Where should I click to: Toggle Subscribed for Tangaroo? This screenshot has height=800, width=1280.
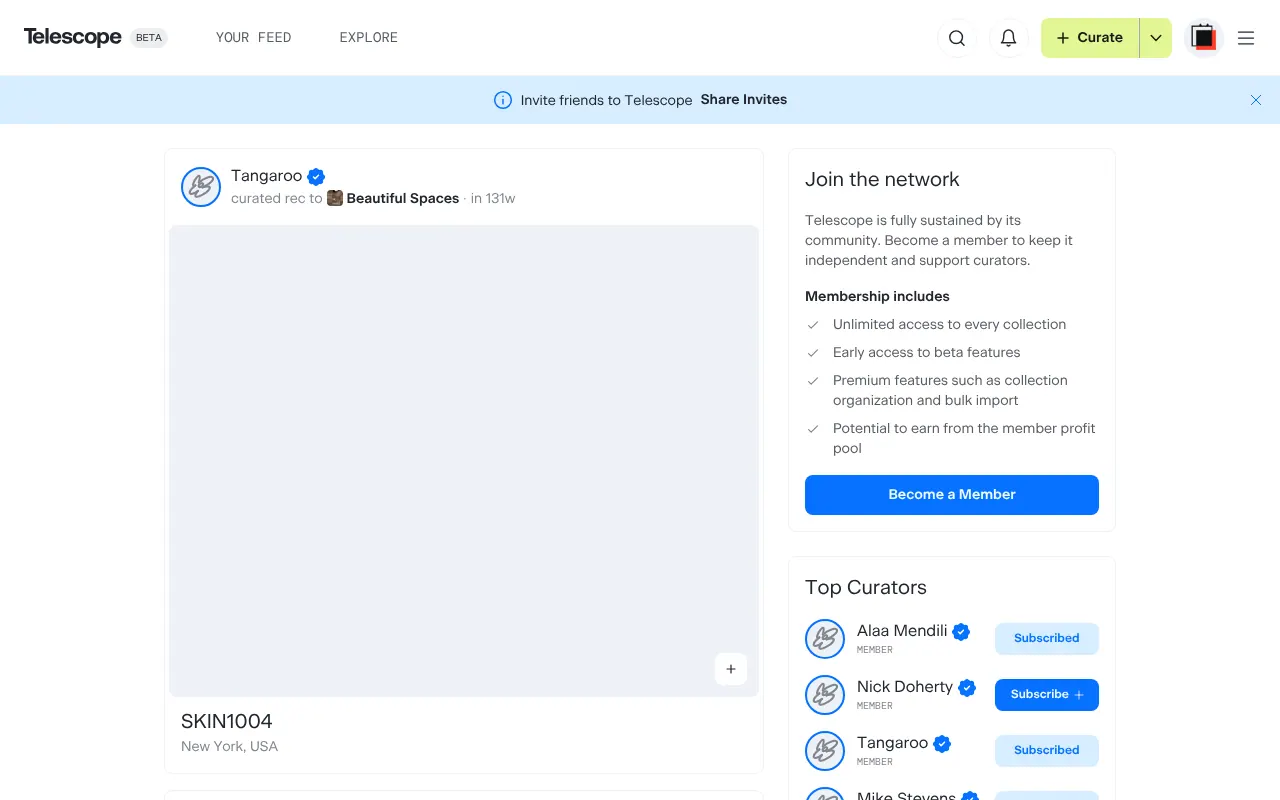1047,751
